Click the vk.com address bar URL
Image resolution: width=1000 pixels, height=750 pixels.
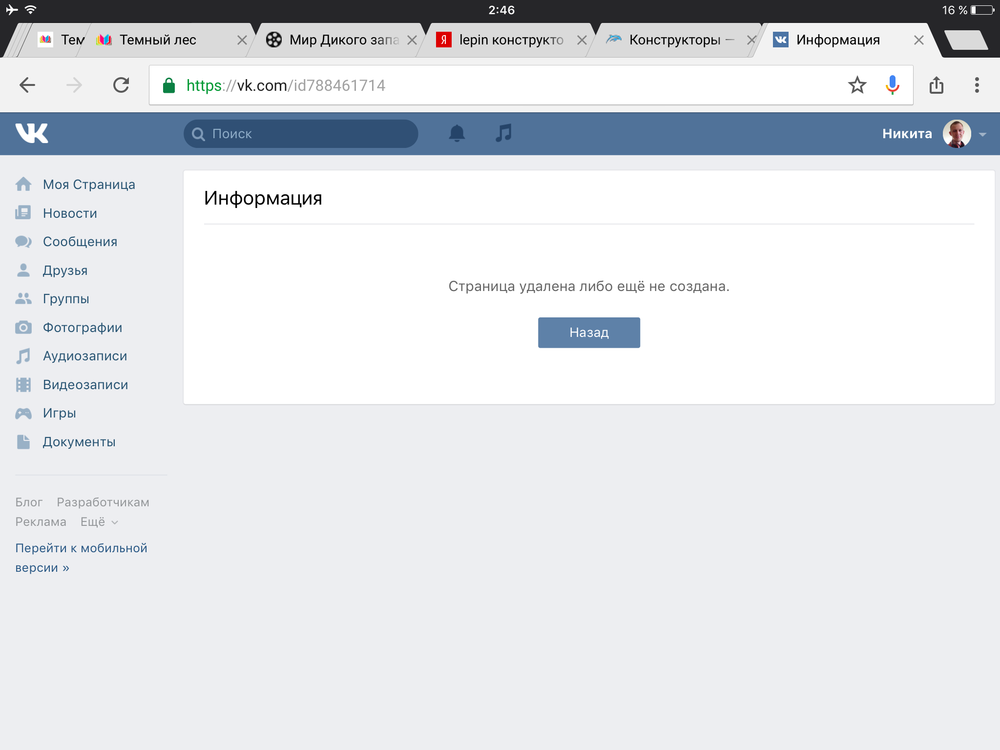coord(286,85)
